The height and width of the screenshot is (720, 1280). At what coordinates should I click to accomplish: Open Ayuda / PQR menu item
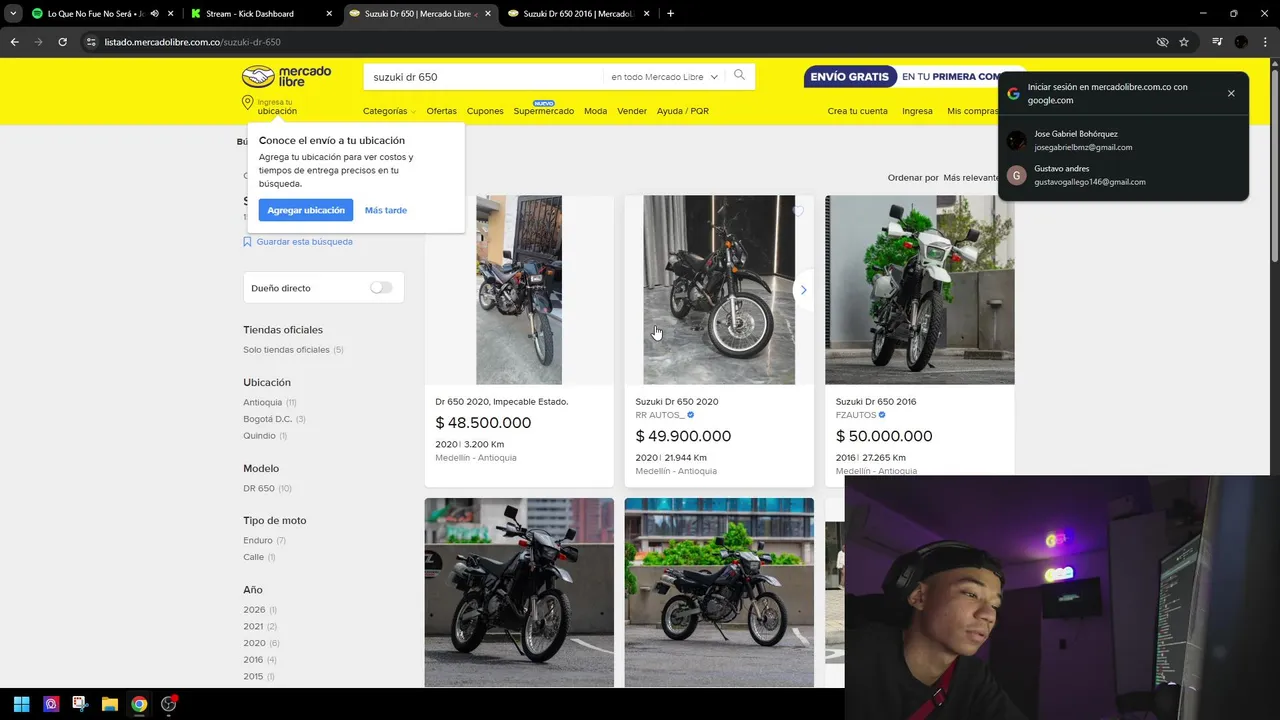(683, 111)
